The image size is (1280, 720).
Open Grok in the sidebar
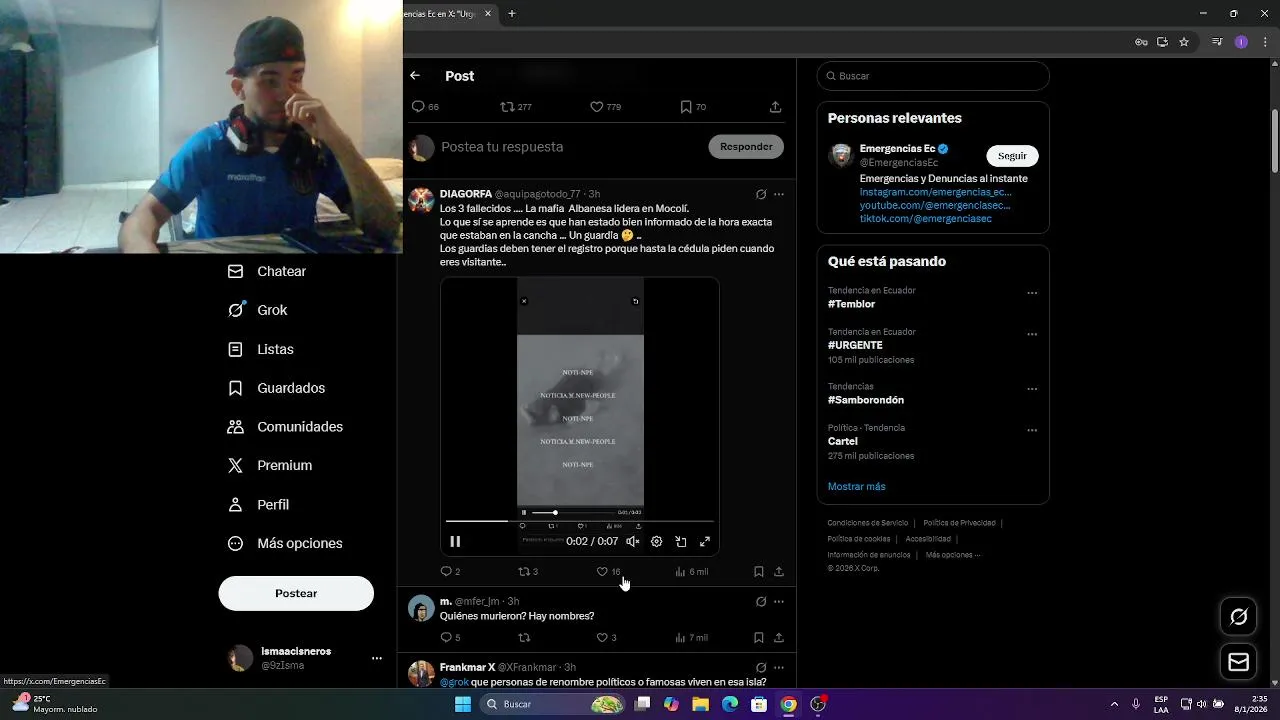pyautogui.click(x=258, y=310)
